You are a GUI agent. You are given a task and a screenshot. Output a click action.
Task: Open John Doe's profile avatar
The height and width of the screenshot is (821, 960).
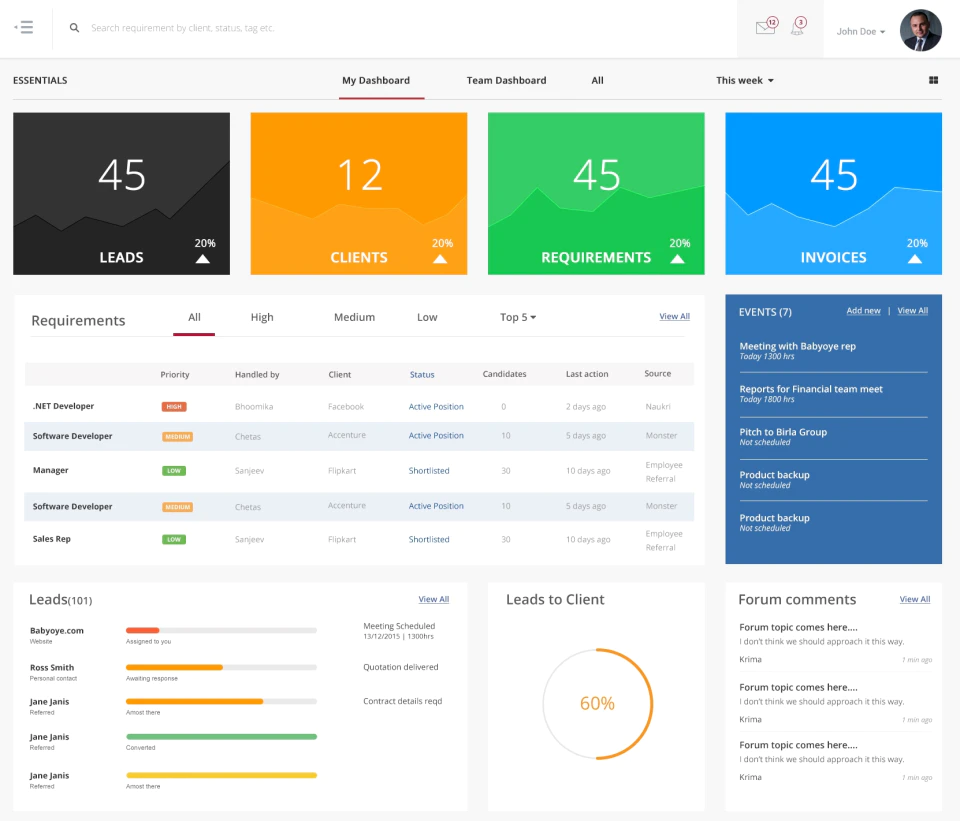(920, 30)
